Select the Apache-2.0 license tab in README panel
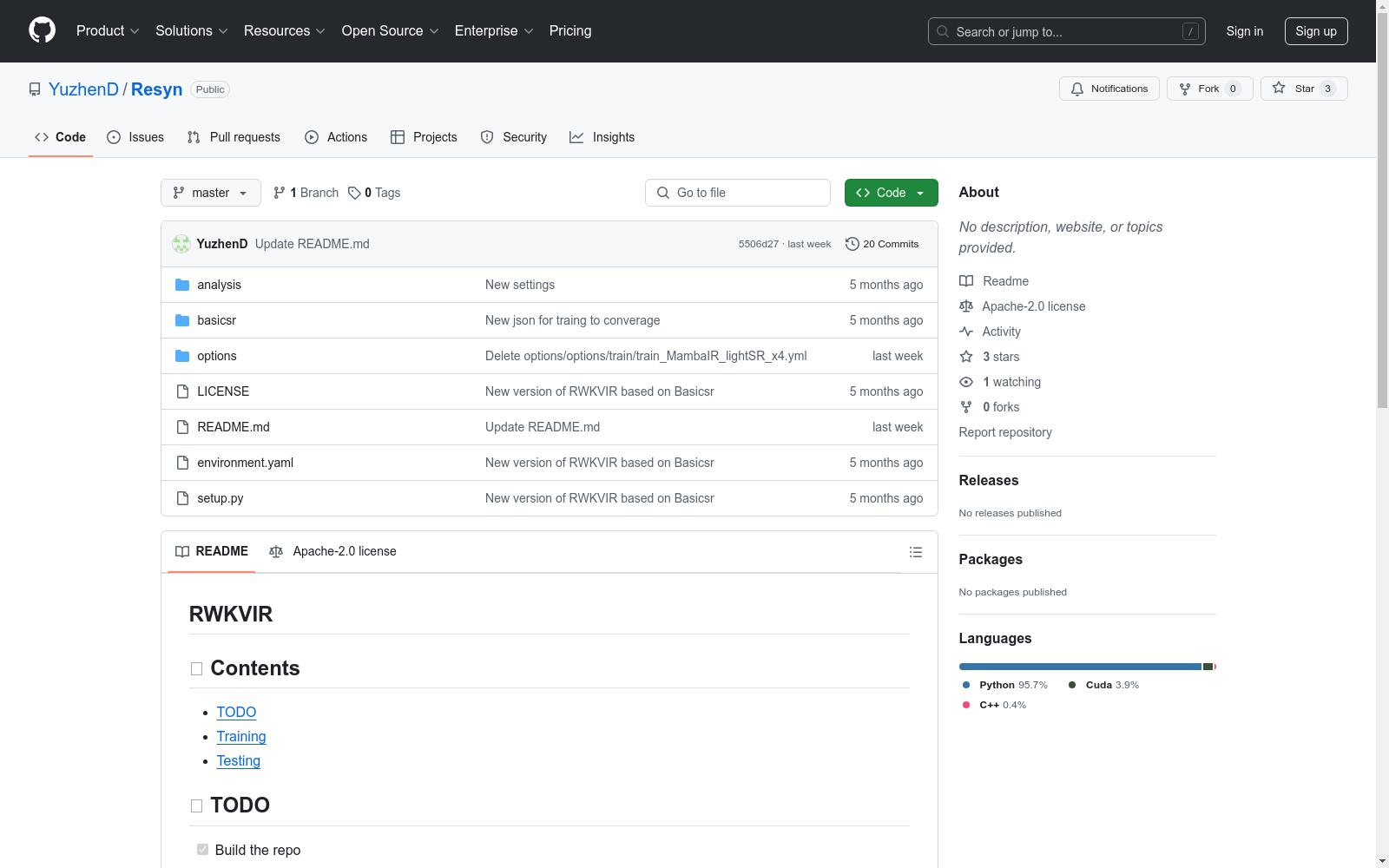Viewport: 1389px width, 868px height. (x=333, y=551)
